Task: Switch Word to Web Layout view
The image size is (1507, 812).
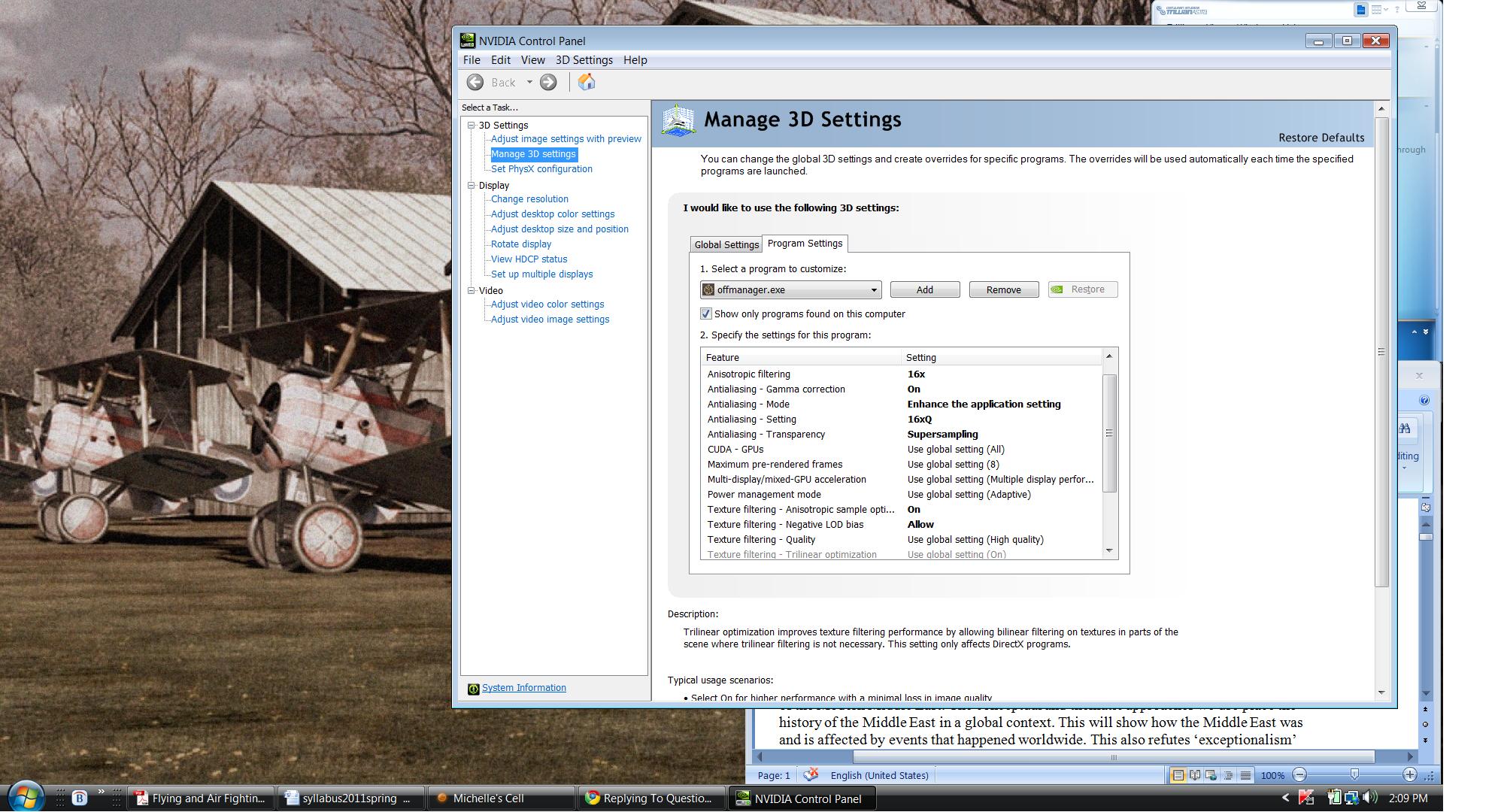Action: pyautogui.click(x=1211, y=775)
